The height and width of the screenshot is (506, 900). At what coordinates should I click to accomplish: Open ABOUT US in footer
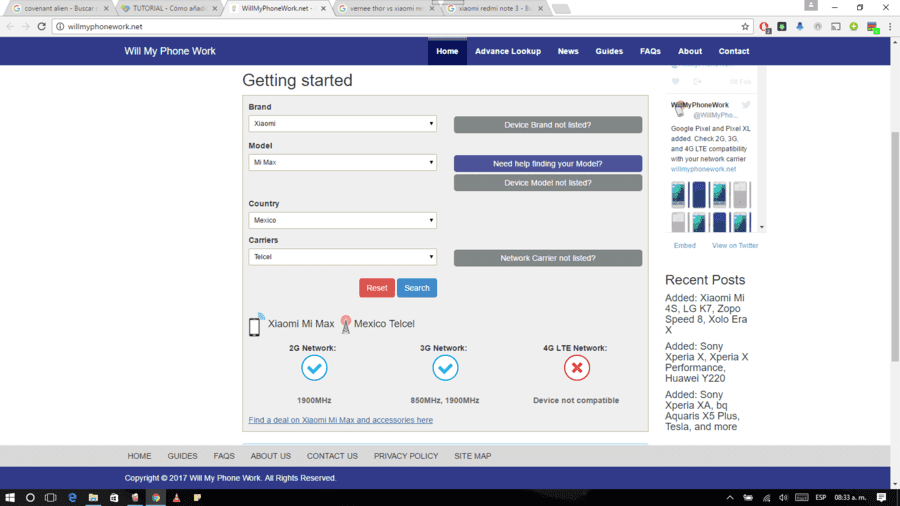[x=270, y=456]
